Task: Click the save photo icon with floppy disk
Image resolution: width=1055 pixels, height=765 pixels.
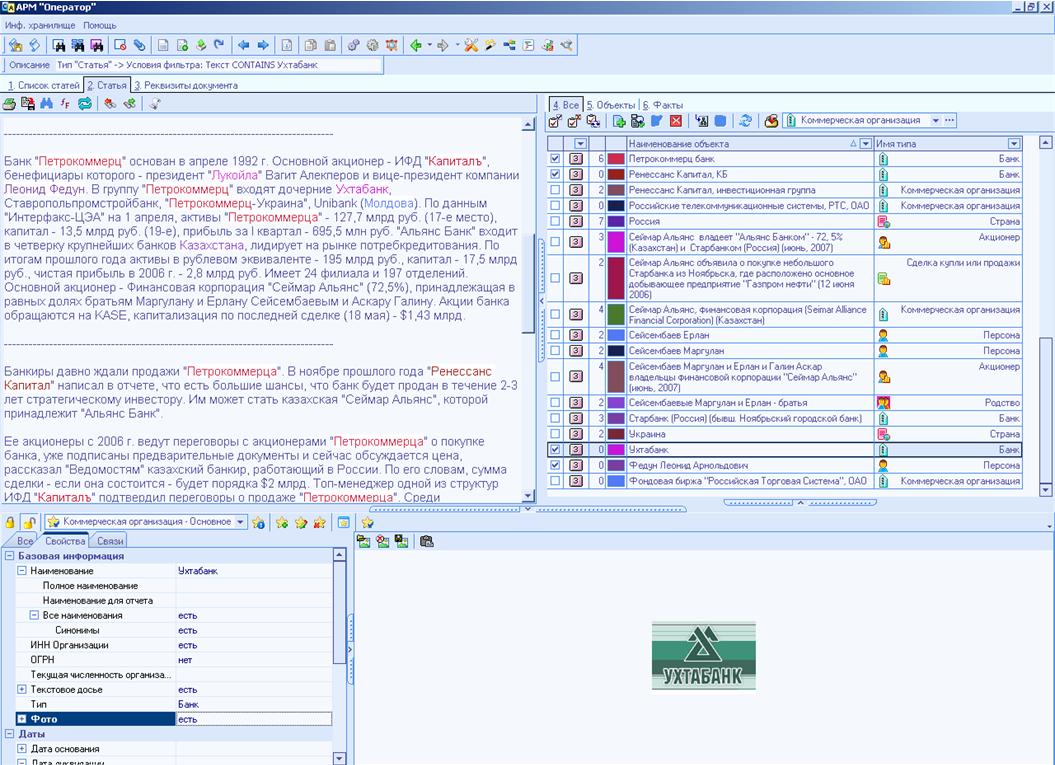Action: click(x=402, y=541)
